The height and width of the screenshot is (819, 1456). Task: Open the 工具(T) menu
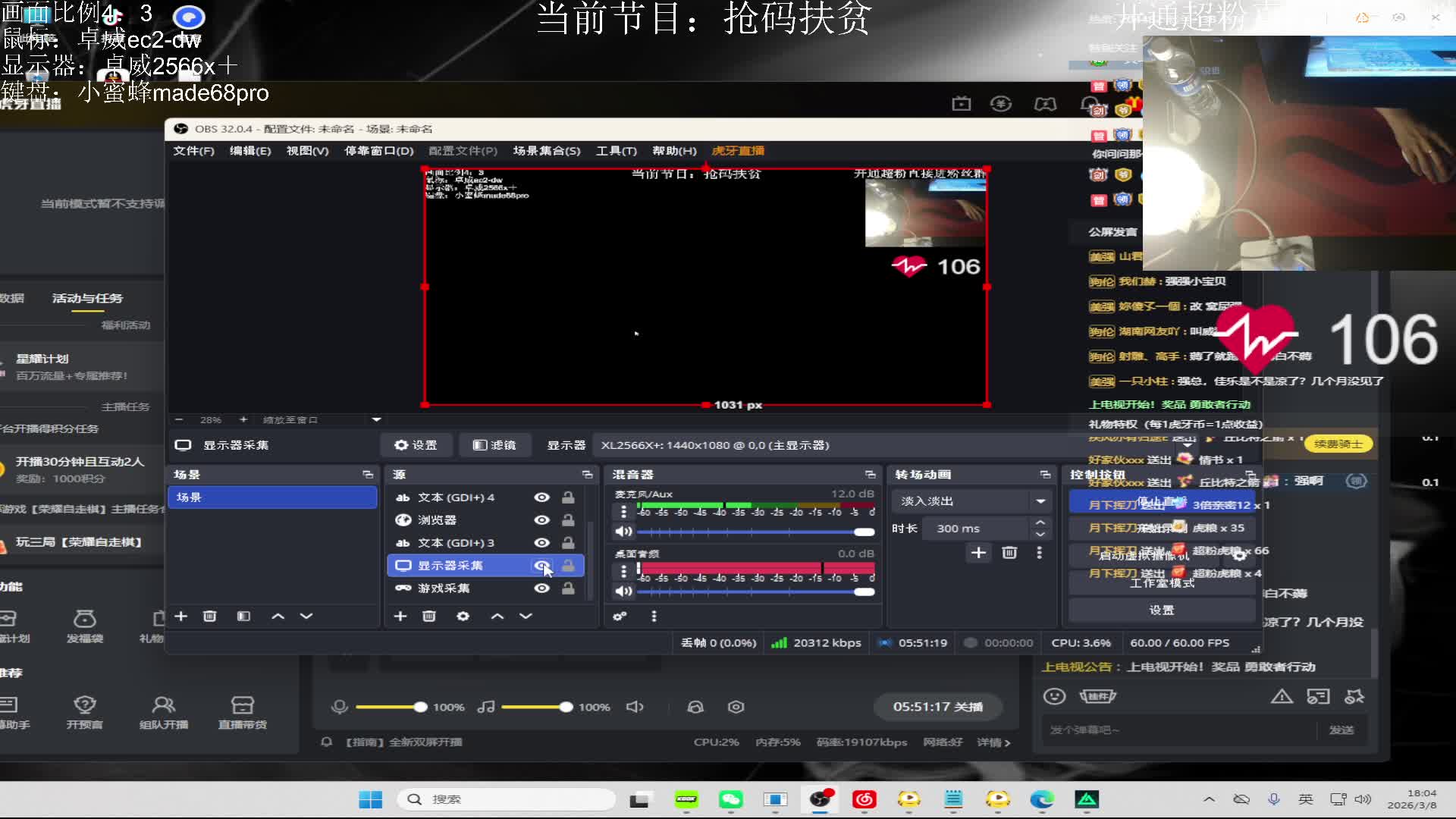(x=616, y=151)
